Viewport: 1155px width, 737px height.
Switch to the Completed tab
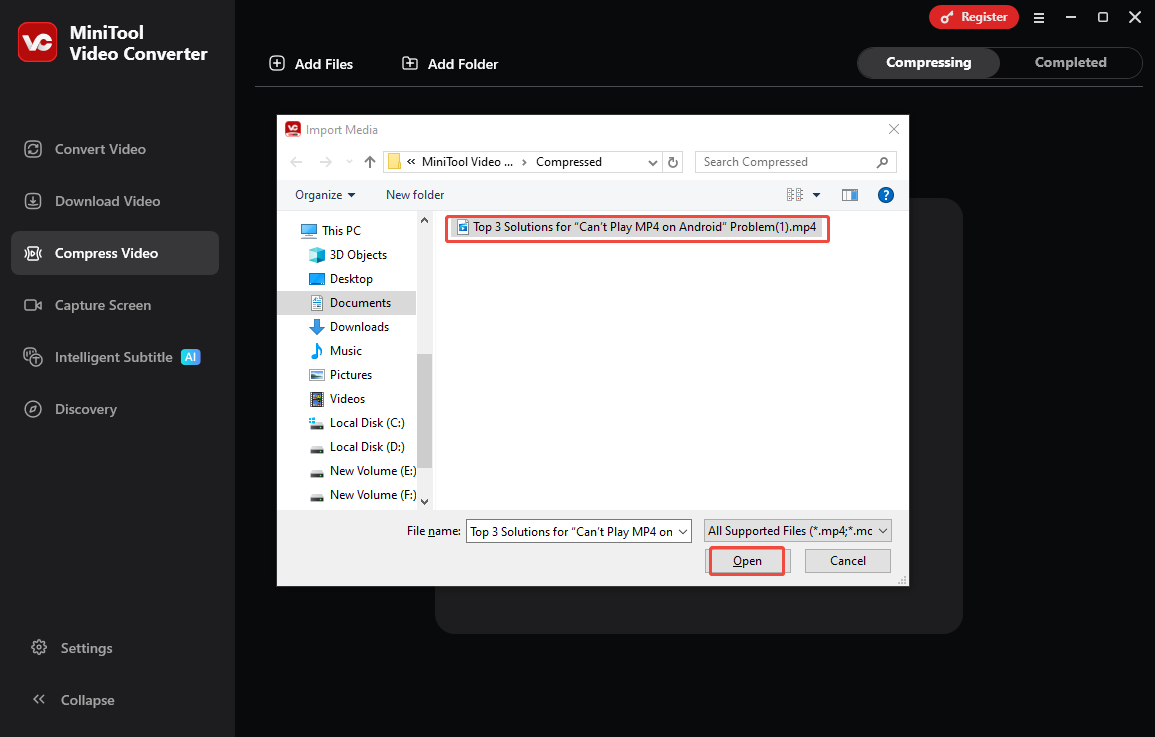tap(1070, 62)
